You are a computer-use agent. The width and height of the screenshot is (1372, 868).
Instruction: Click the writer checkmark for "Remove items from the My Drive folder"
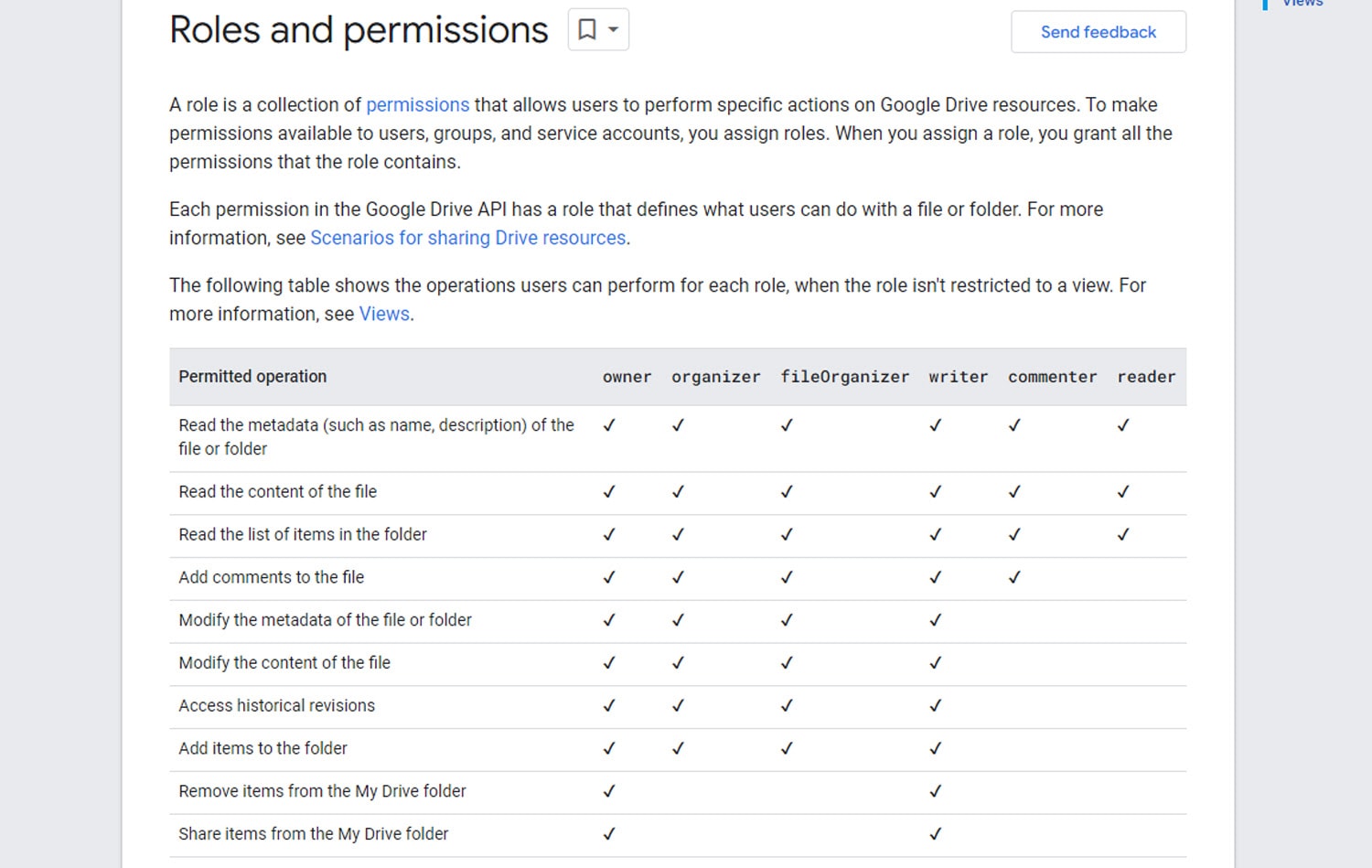pos(935,791)
